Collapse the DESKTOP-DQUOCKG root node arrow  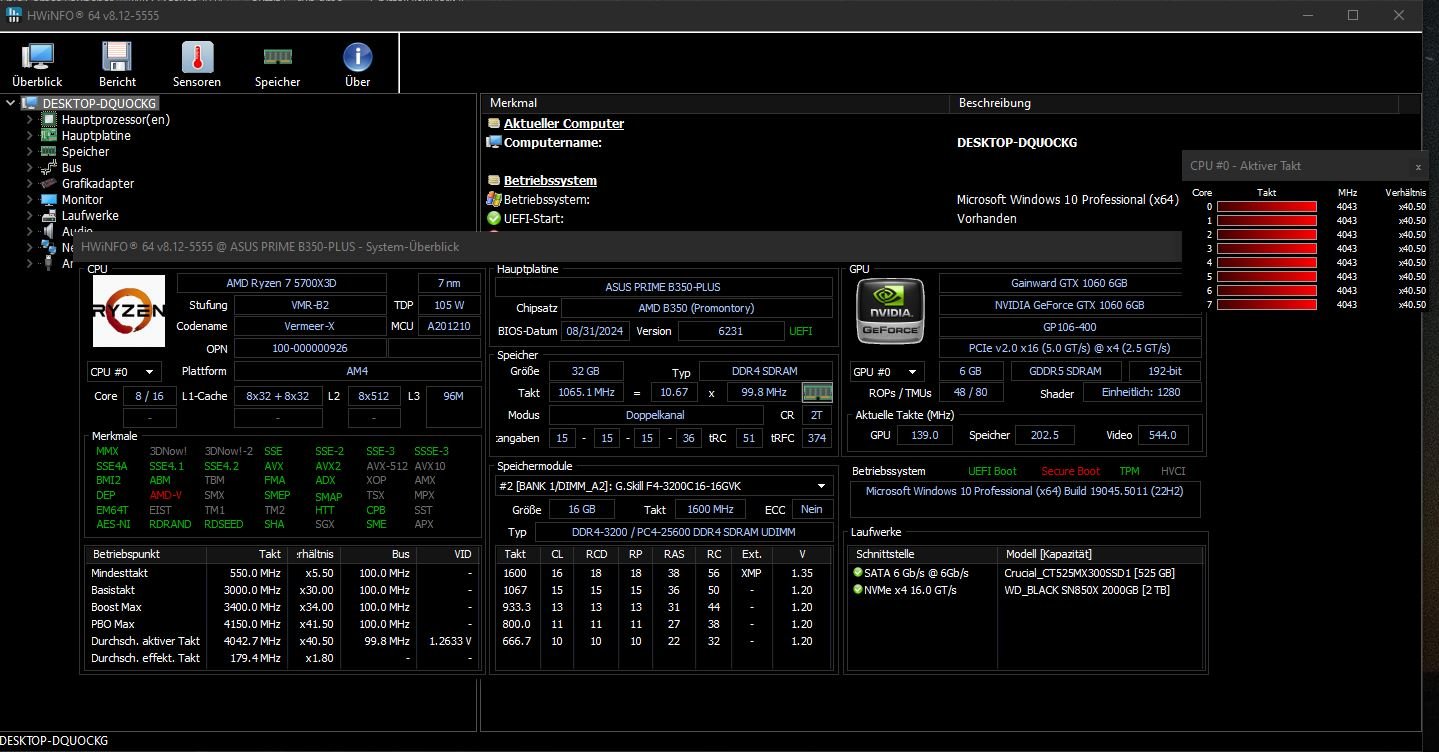pyautogui.click(x=10, y=104)
